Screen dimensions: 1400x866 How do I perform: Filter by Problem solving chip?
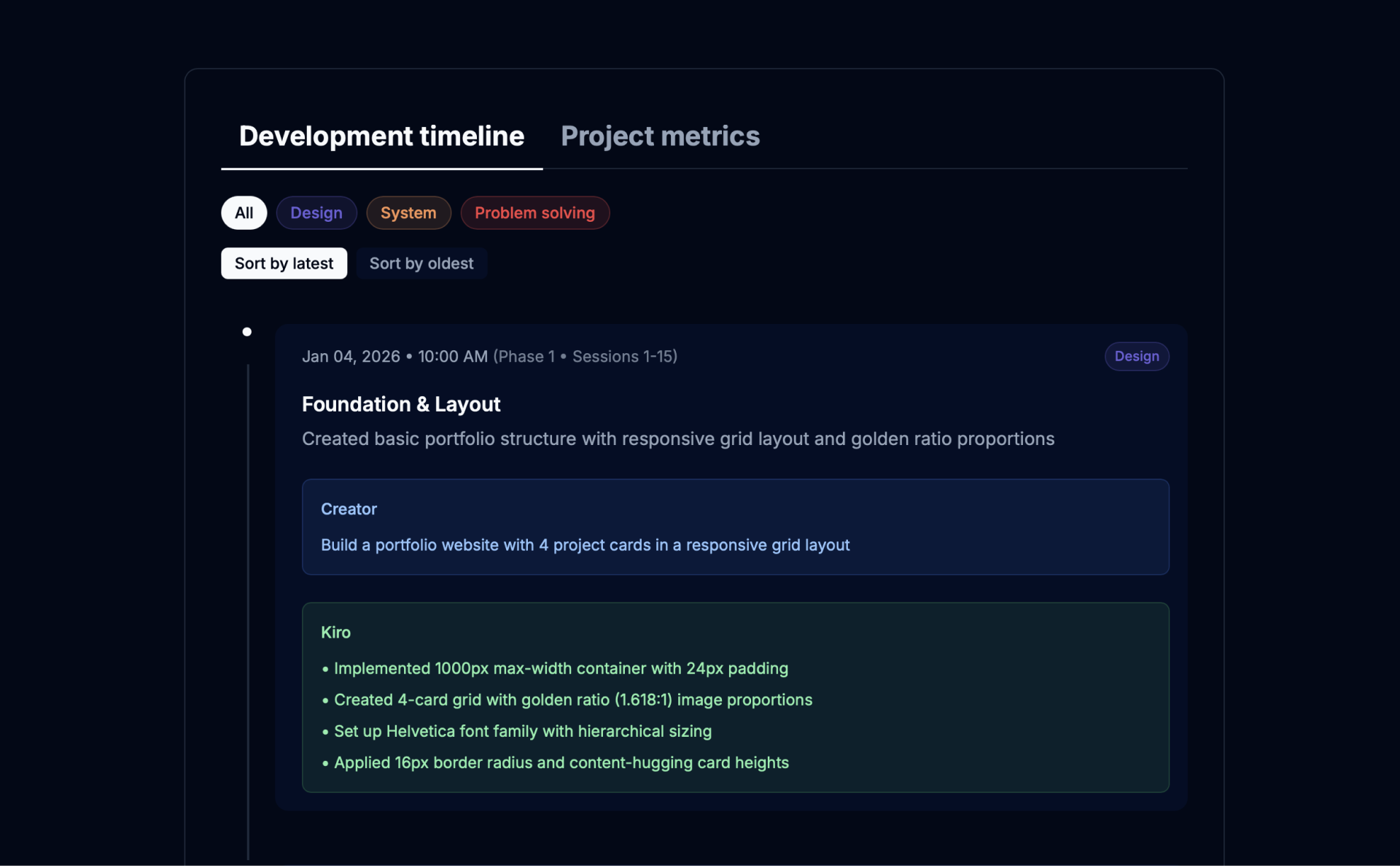coord(534,213)
